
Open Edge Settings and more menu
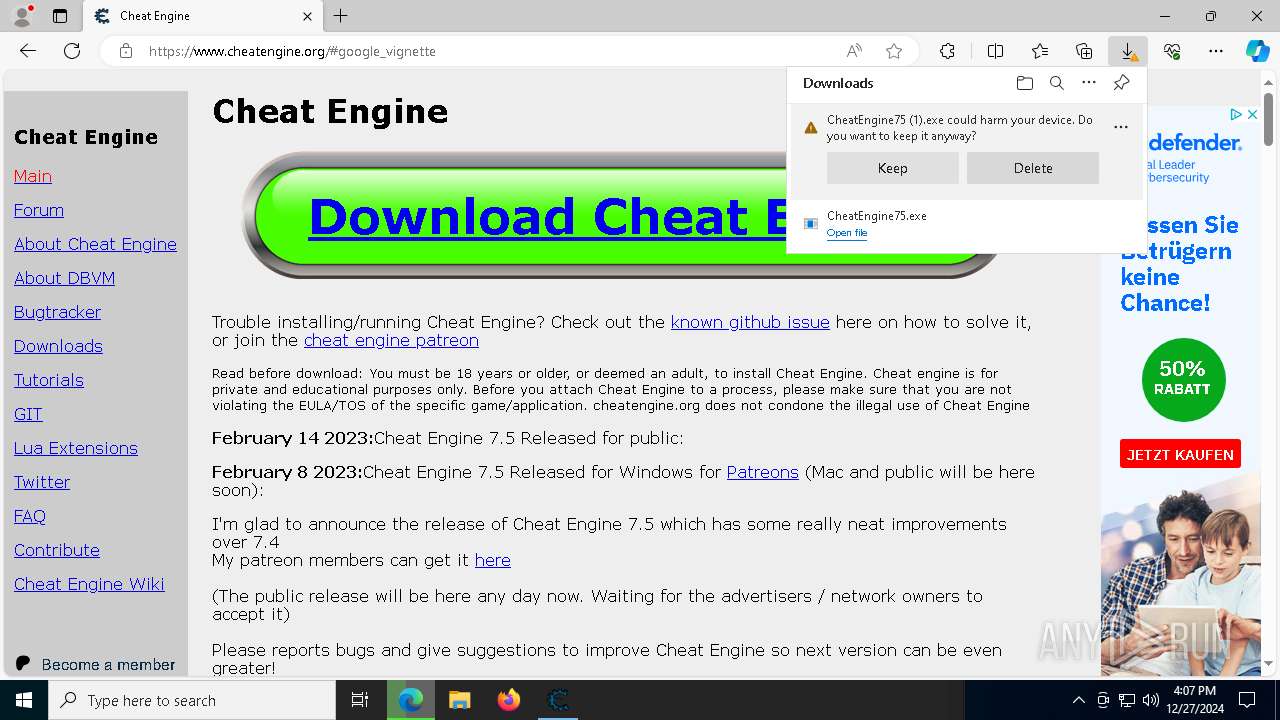click(x=1216, y=51)
